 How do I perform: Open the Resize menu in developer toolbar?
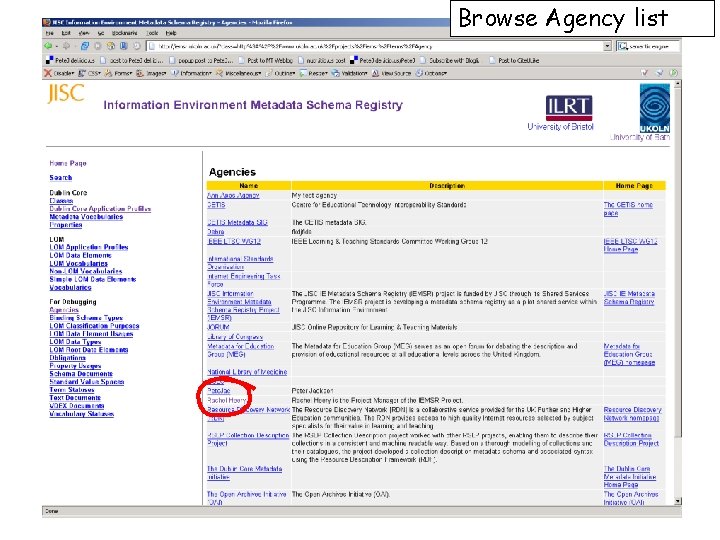314,73
